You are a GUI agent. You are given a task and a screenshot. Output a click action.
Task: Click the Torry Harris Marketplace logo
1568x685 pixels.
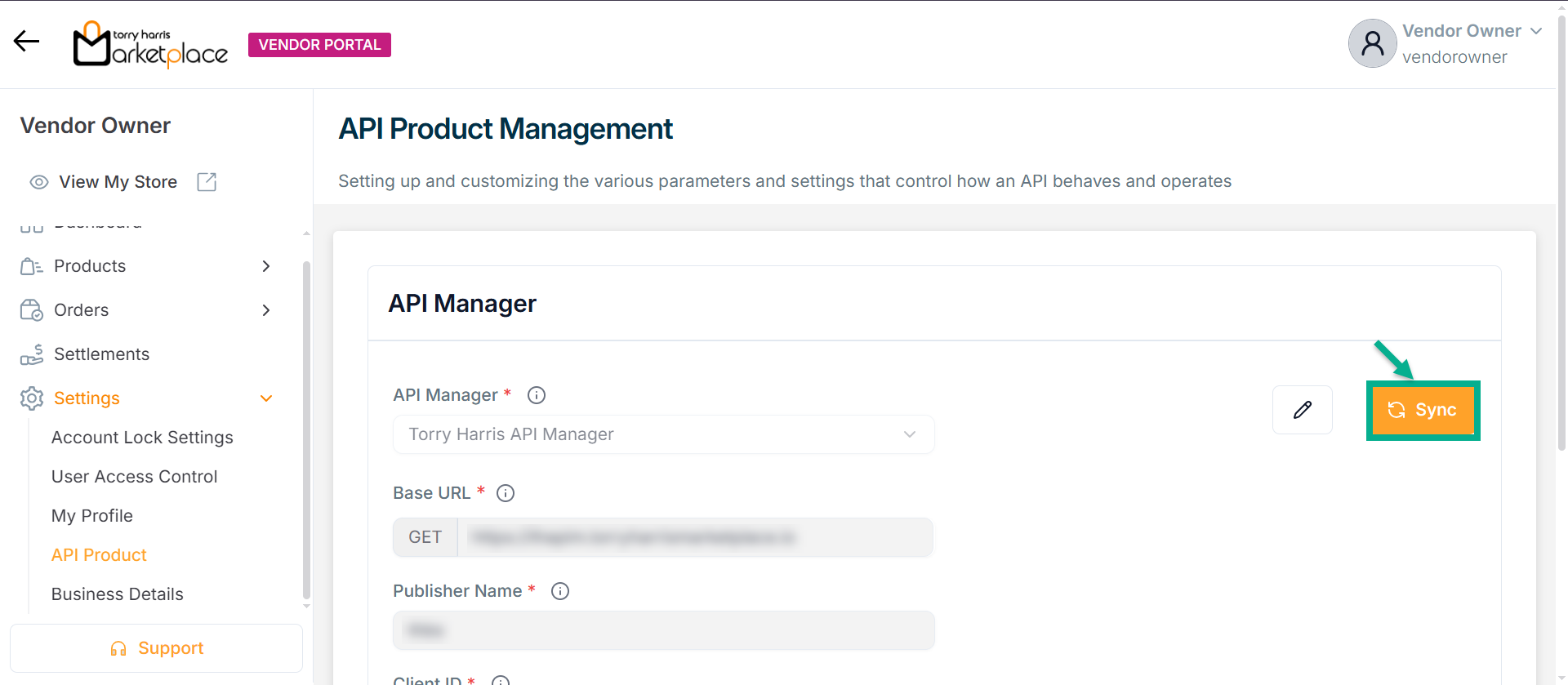point(150,44)
